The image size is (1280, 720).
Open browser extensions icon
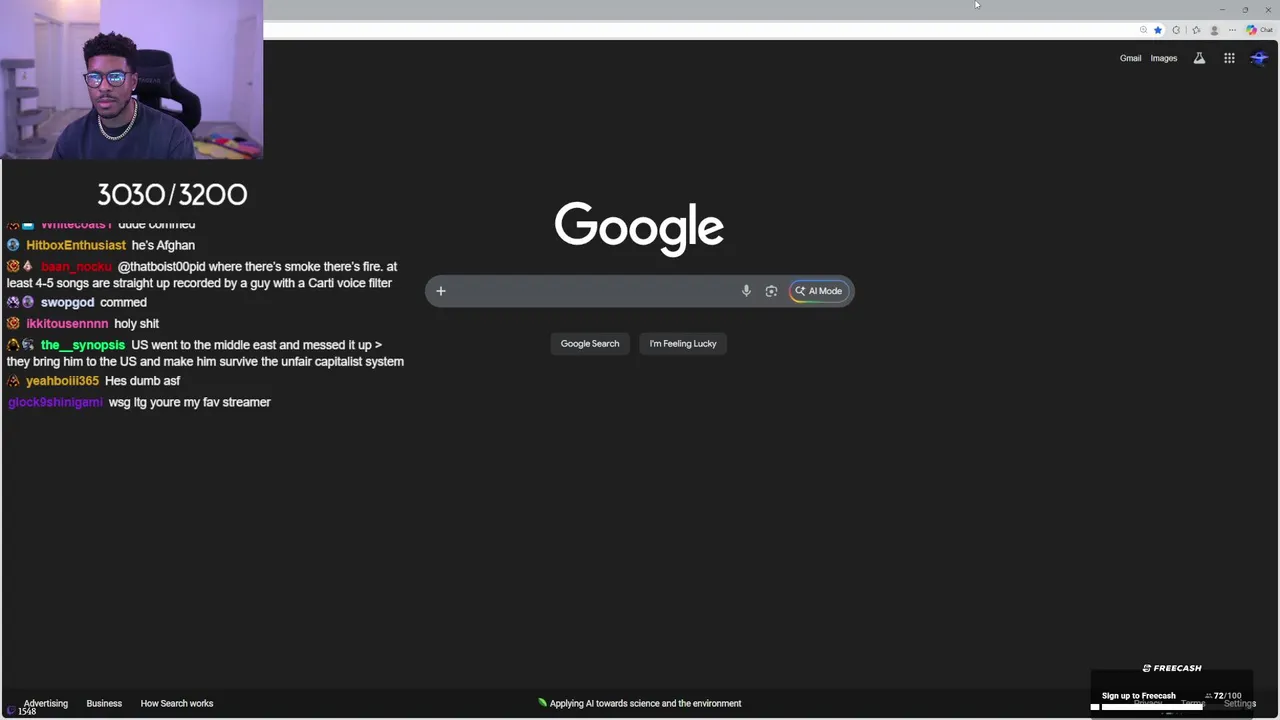coord(1176,30)
